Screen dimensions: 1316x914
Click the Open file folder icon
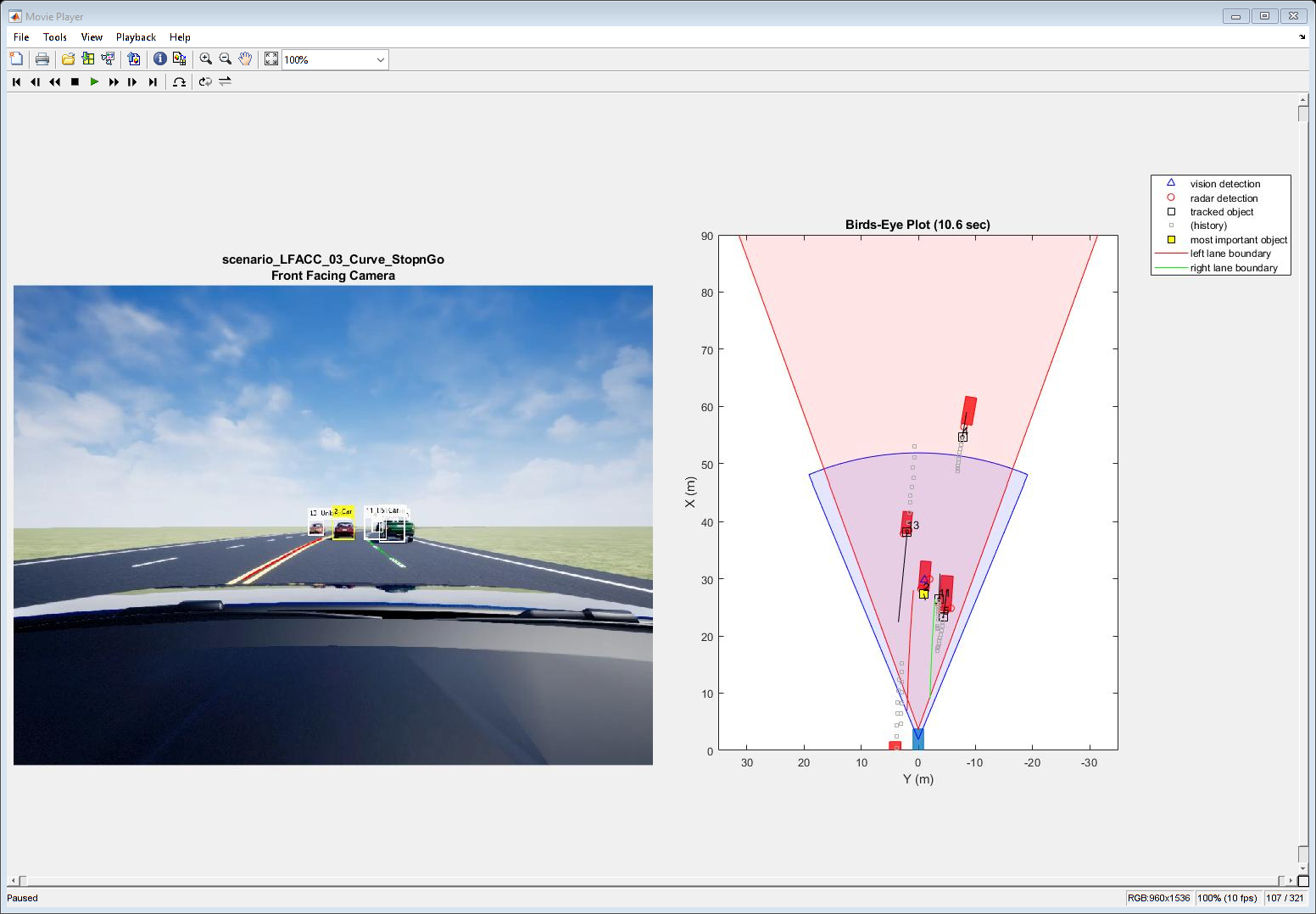tap(68, 59)
